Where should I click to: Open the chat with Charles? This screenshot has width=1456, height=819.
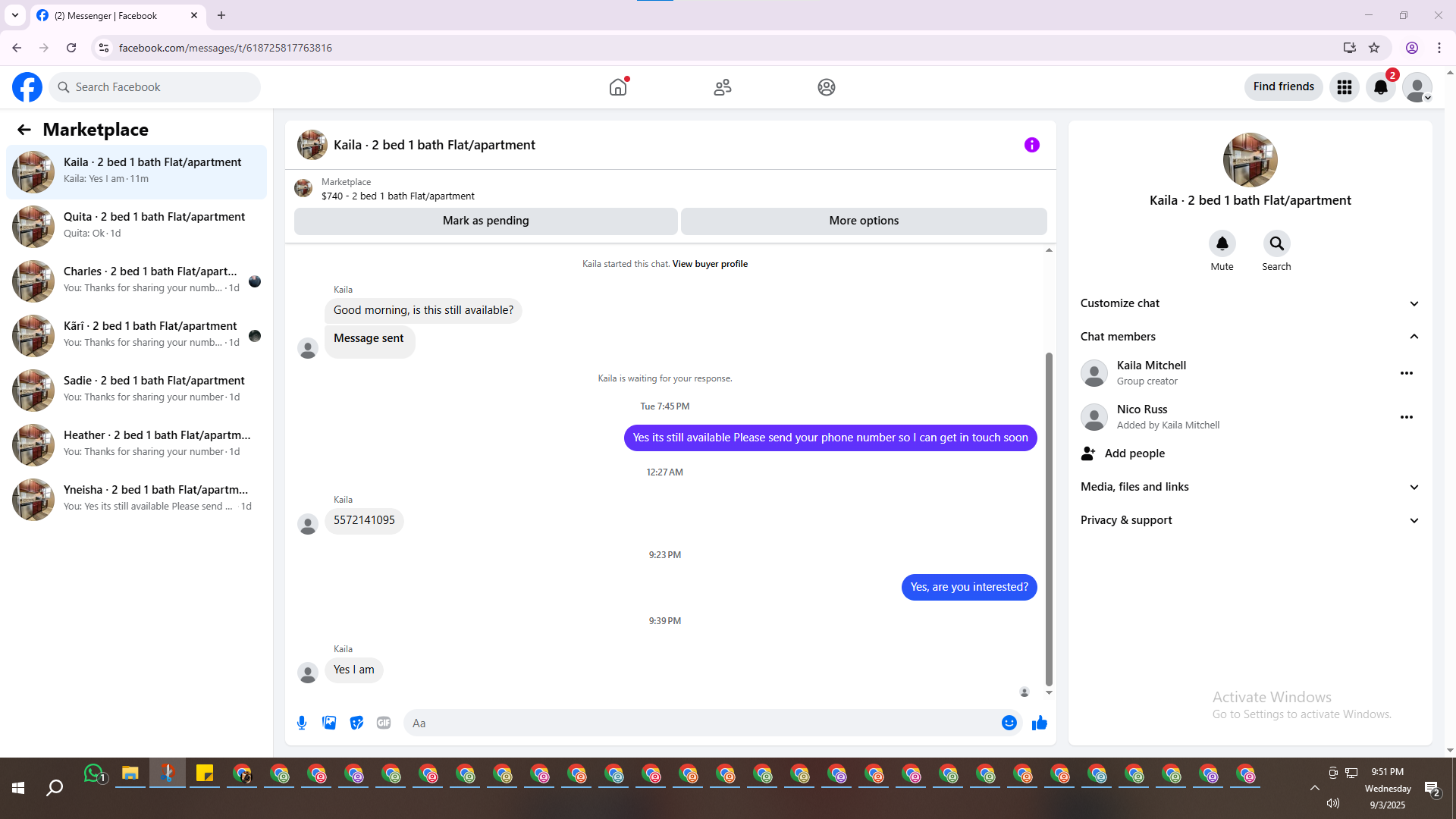click(x=136, y=281)
